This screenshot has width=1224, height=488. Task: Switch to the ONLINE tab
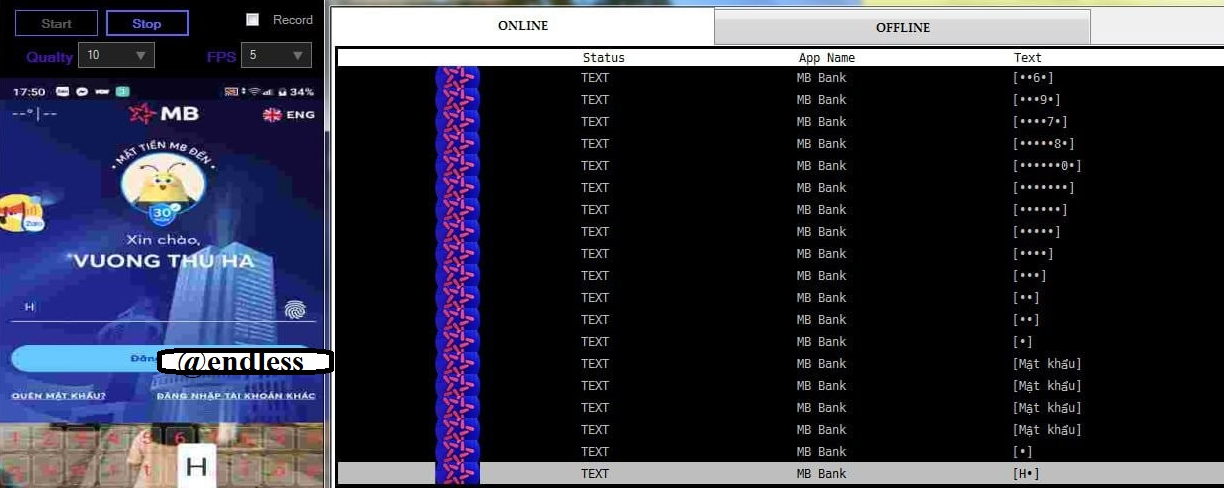pyautogui.click(x=523, y=26)
